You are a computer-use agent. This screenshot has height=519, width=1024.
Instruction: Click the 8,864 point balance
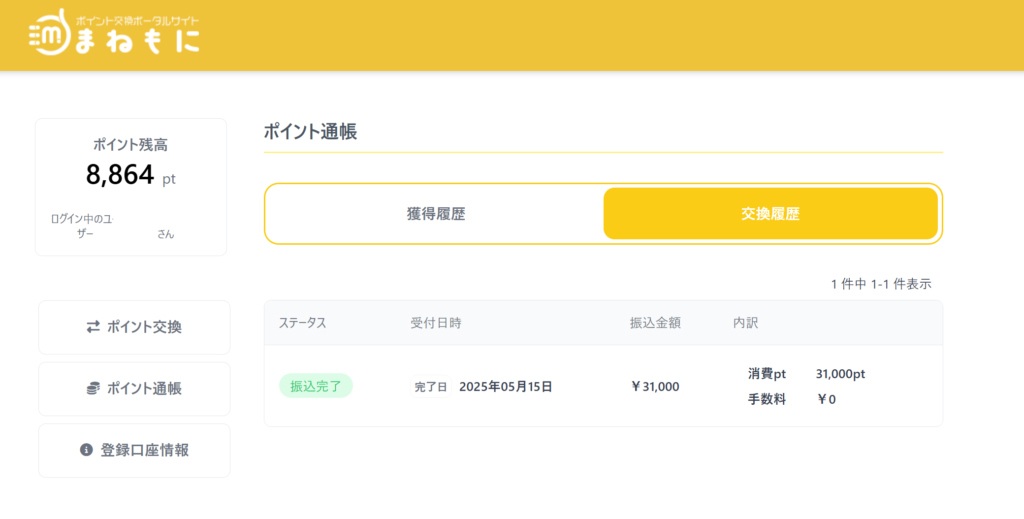[120, 174]
